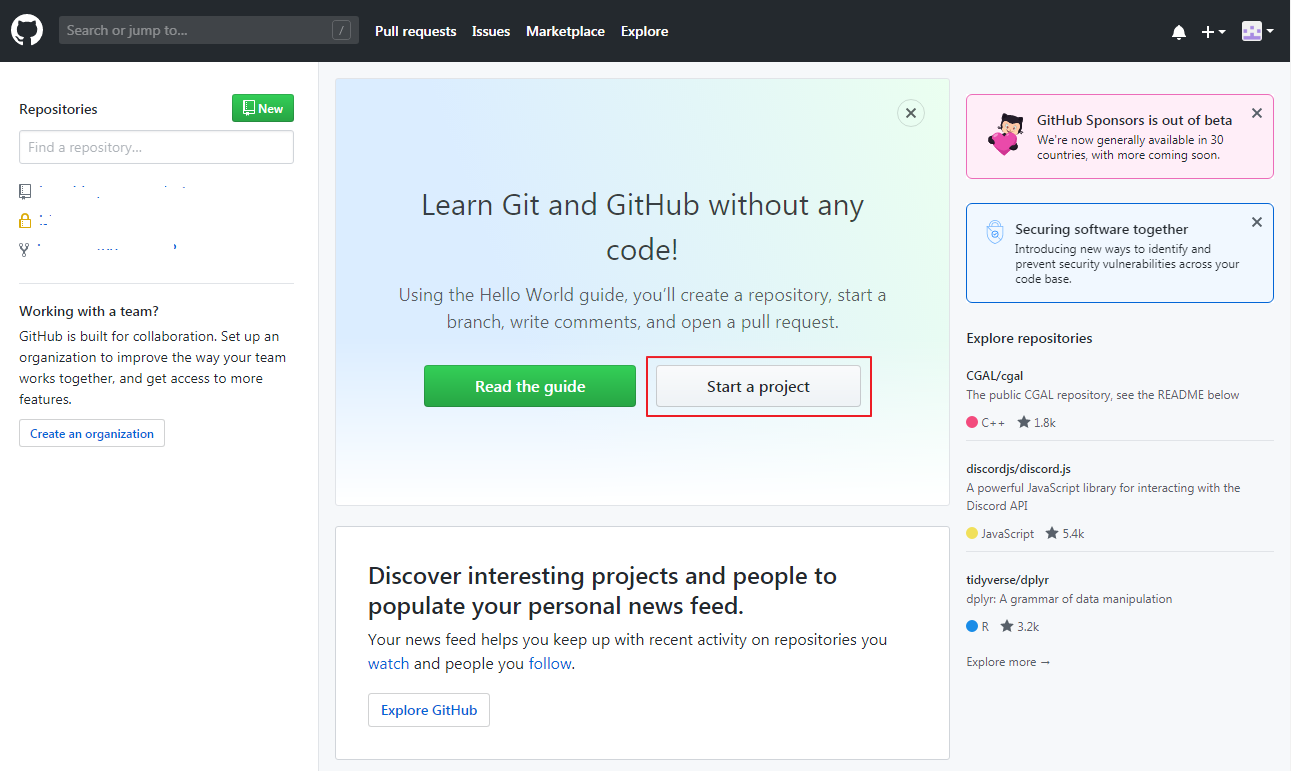
Task: Open Pull requests in the top bar
Action: click(415, 31)
